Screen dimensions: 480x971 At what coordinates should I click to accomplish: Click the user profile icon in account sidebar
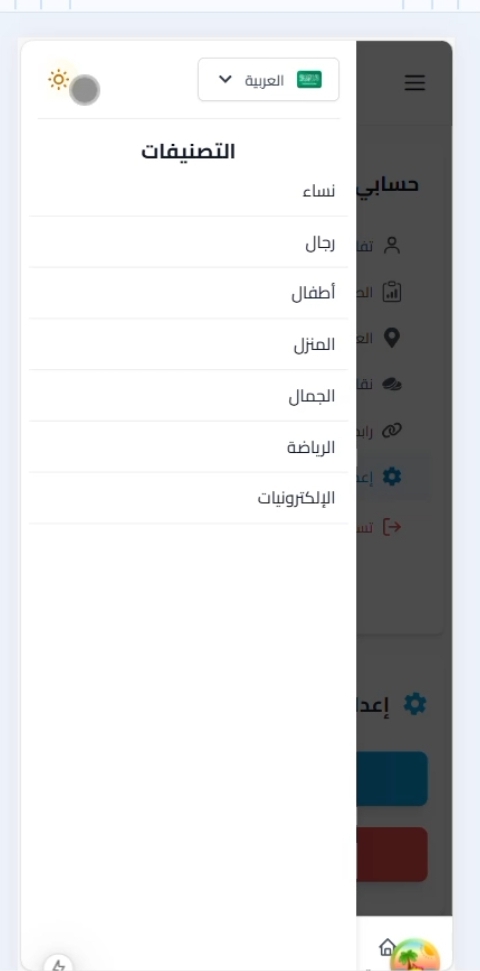click(392, 245)
